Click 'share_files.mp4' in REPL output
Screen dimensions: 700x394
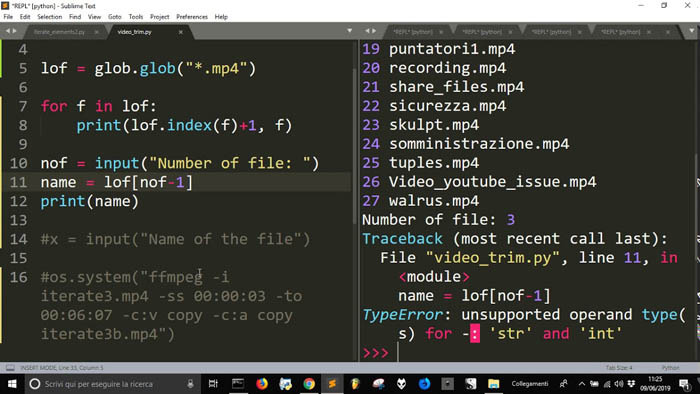point(456,87)
